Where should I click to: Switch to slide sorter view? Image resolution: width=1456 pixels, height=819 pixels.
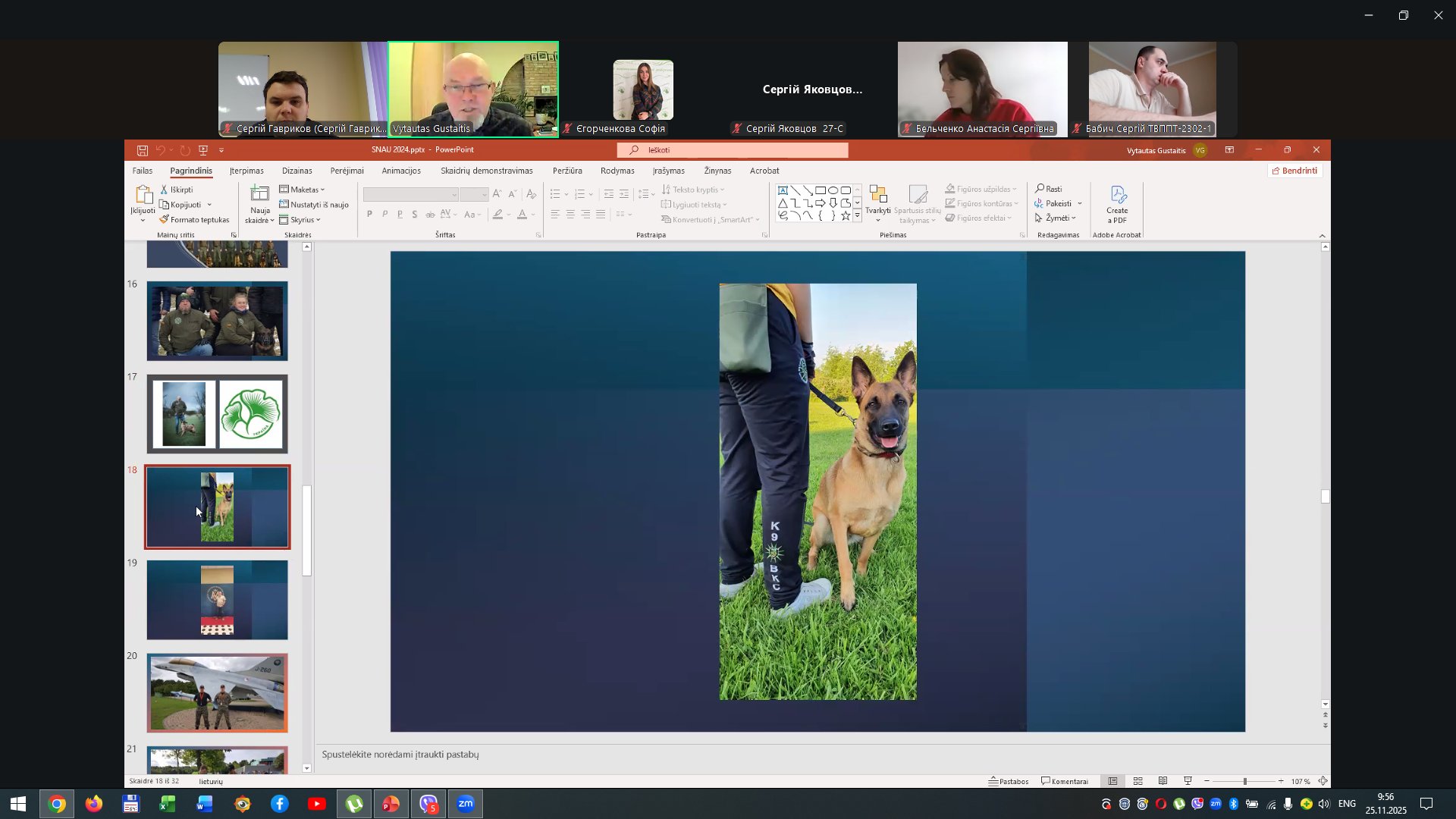1137,781
